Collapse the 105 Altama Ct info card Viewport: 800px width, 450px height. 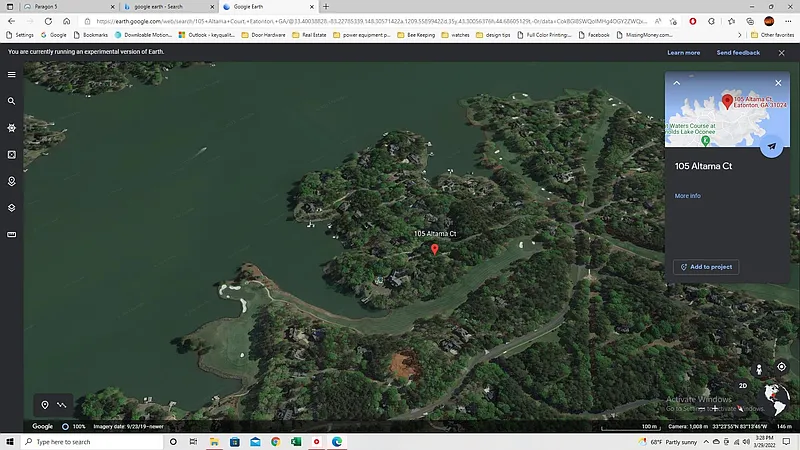coord(677,83)
